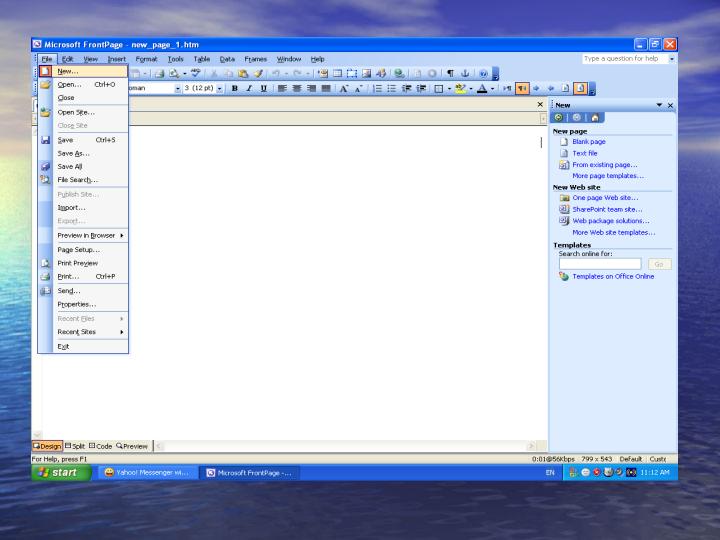Align text right
Image resolution: width=720 pixels, height=540 pixels.
311,88
